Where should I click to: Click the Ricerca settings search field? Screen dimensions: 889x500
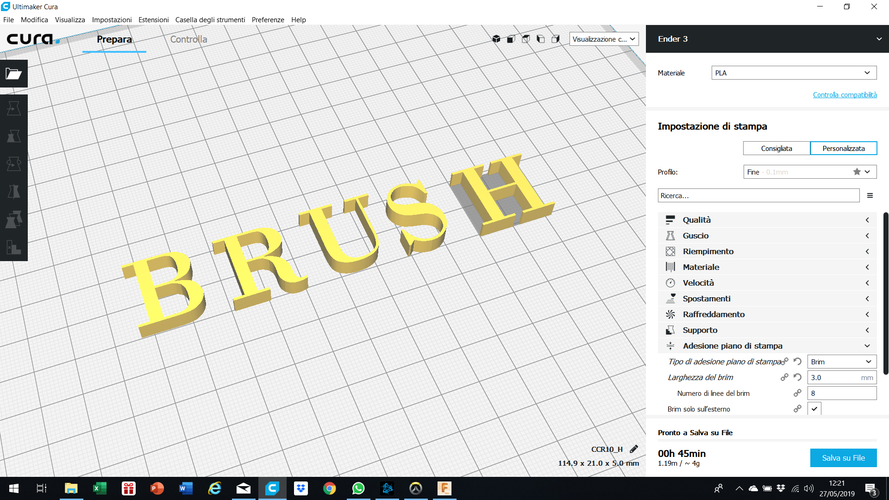tap(759, 196)
